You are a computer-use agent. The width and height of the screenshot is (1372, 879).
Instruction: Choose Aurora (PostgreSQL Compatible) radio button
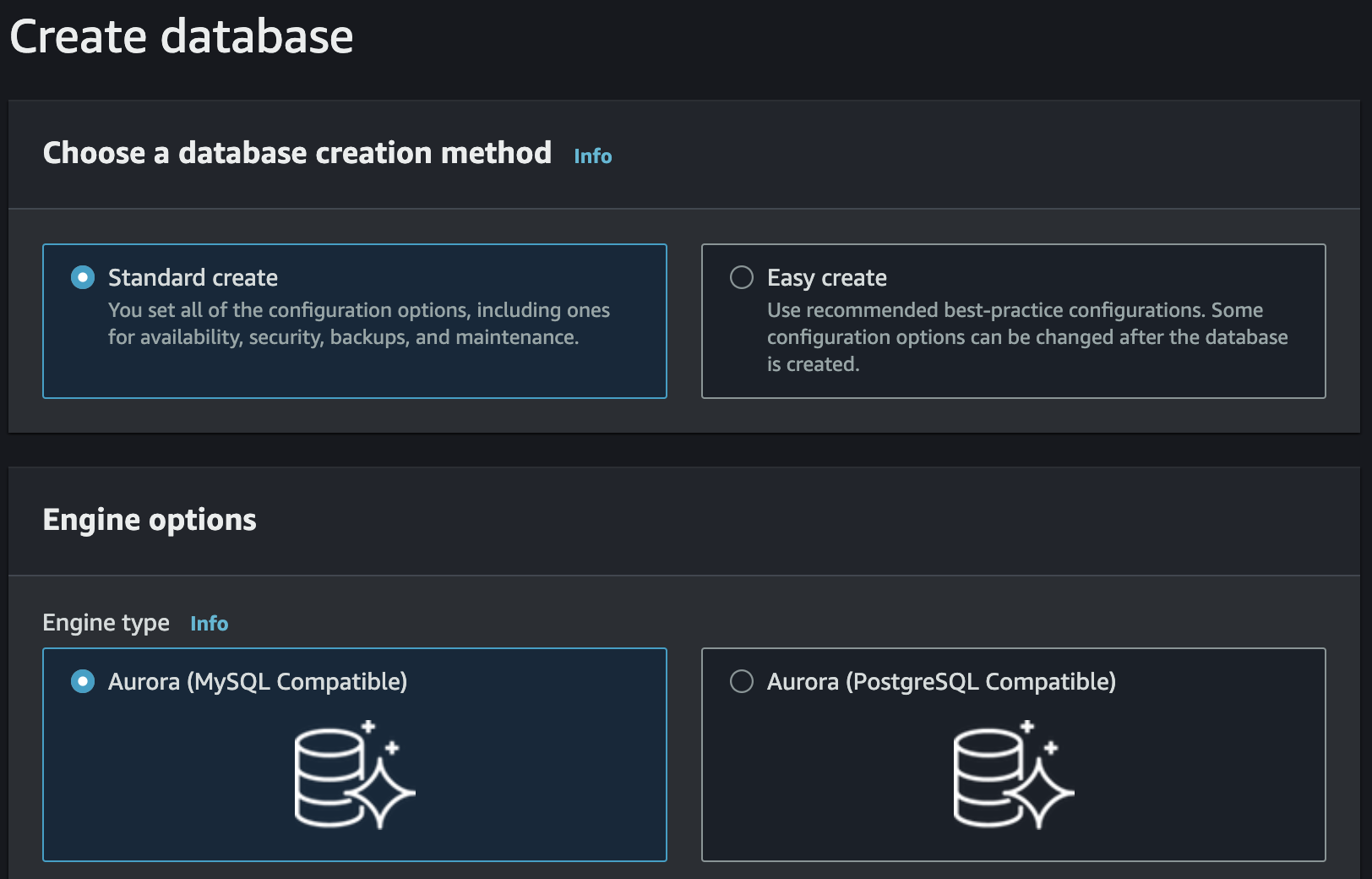[x=742, y=681]
